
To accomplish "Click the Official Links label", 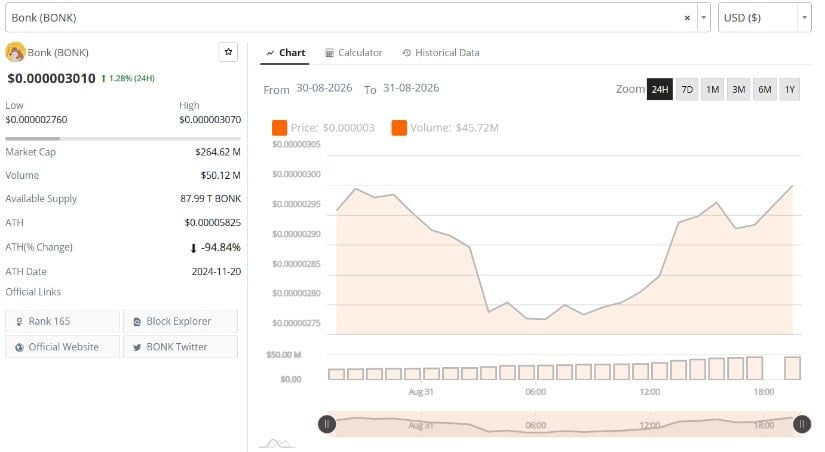I will click(33, 292).
